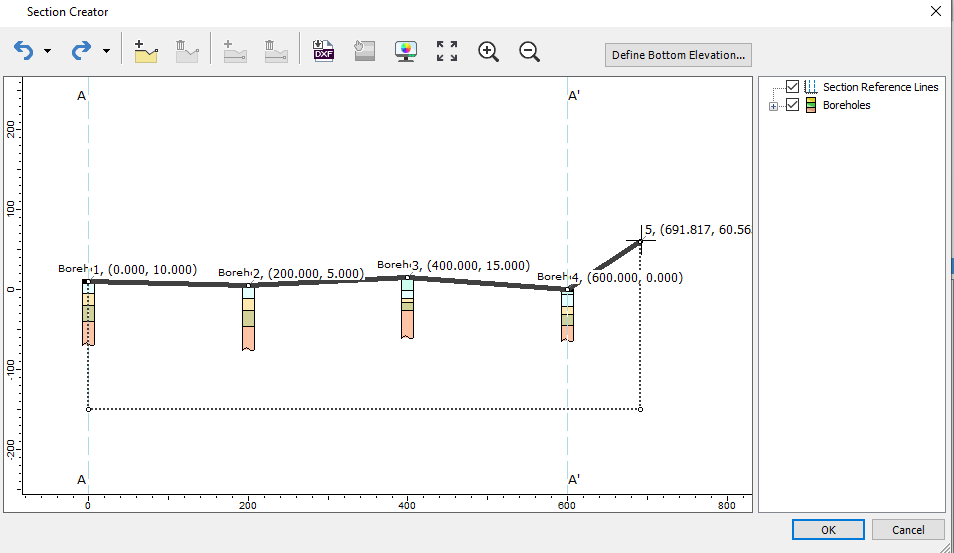Screen dimensions: 954x553
Task: Click the pan hand image icon
Action: click(x=364, y=51)
